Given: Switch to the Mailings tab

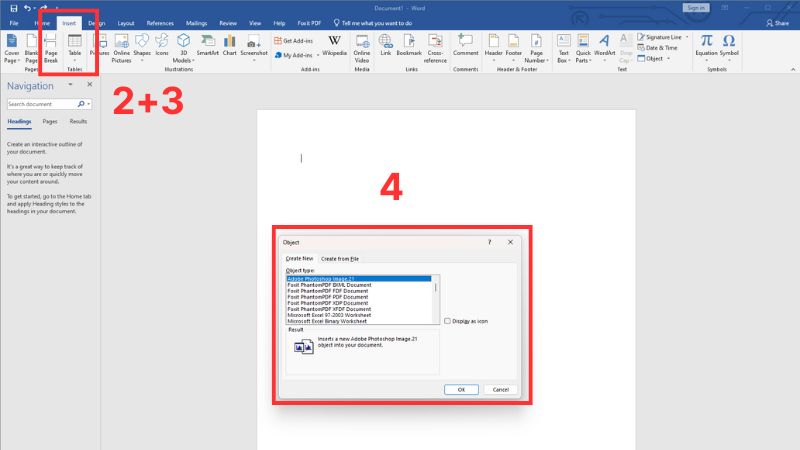Looking at the screenshot, I should [196, 23].
